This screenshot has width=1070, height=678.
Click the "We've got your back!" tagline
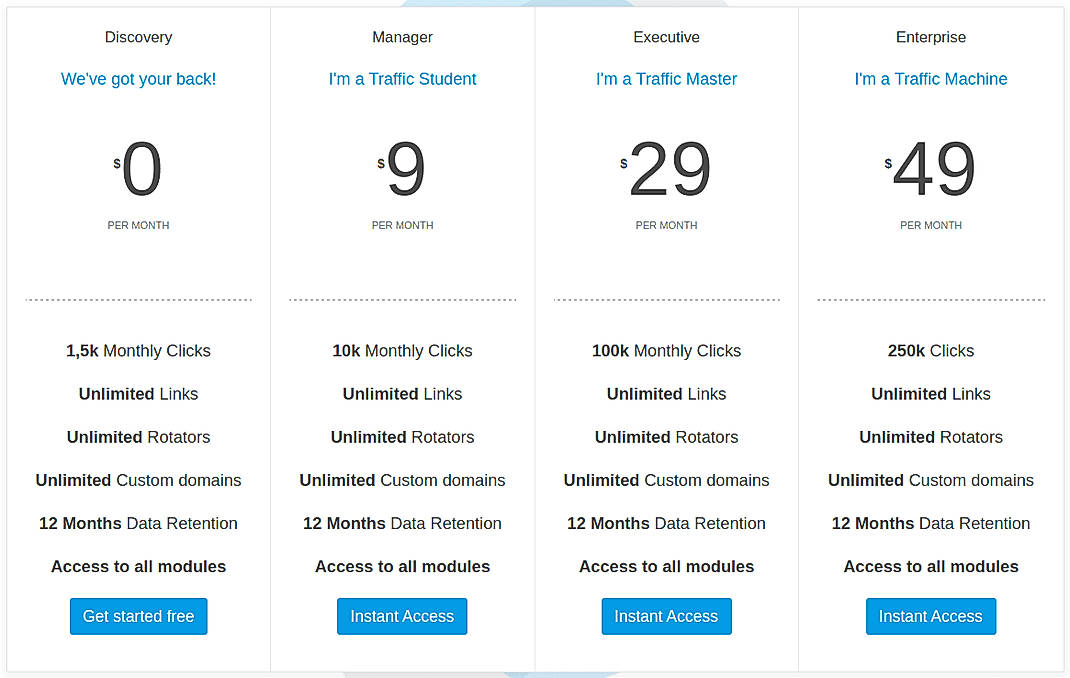tap(139, 79)
